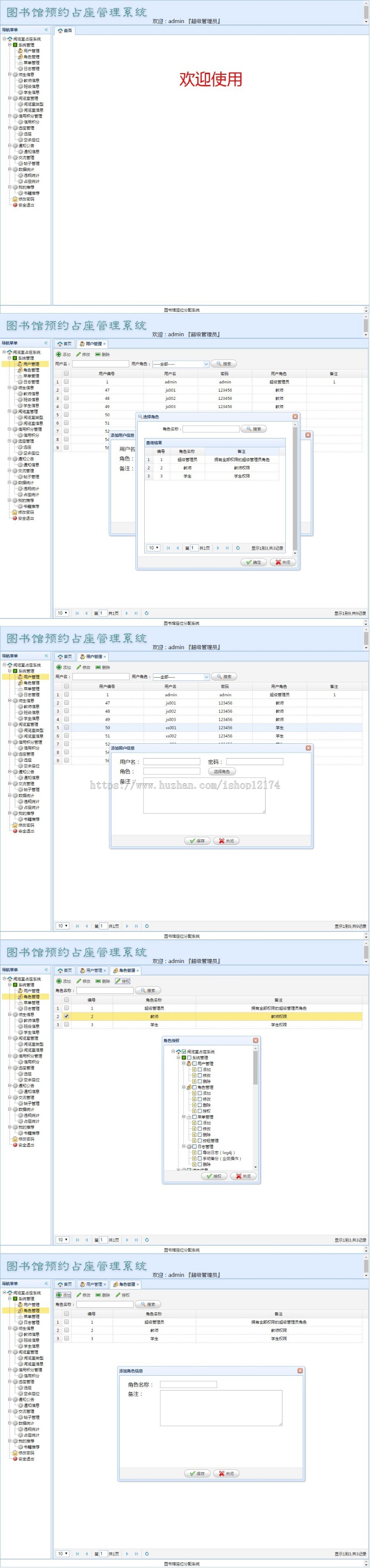Open 帖子管理 in welcome screen's navigation tree
The image size is (370, 1568).
click(x=32, y=164)
